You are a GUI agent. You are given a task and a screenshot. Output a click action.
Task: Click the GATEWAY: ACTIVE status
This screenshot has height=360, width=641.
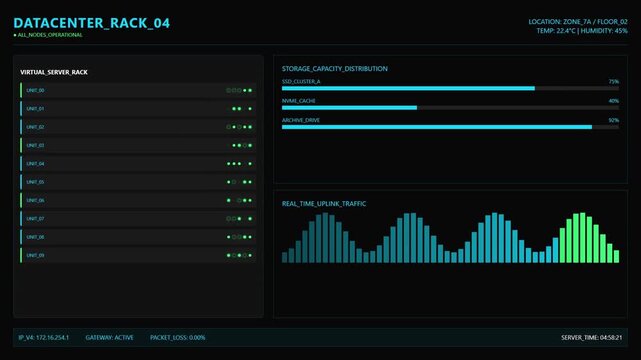point(110,338)
